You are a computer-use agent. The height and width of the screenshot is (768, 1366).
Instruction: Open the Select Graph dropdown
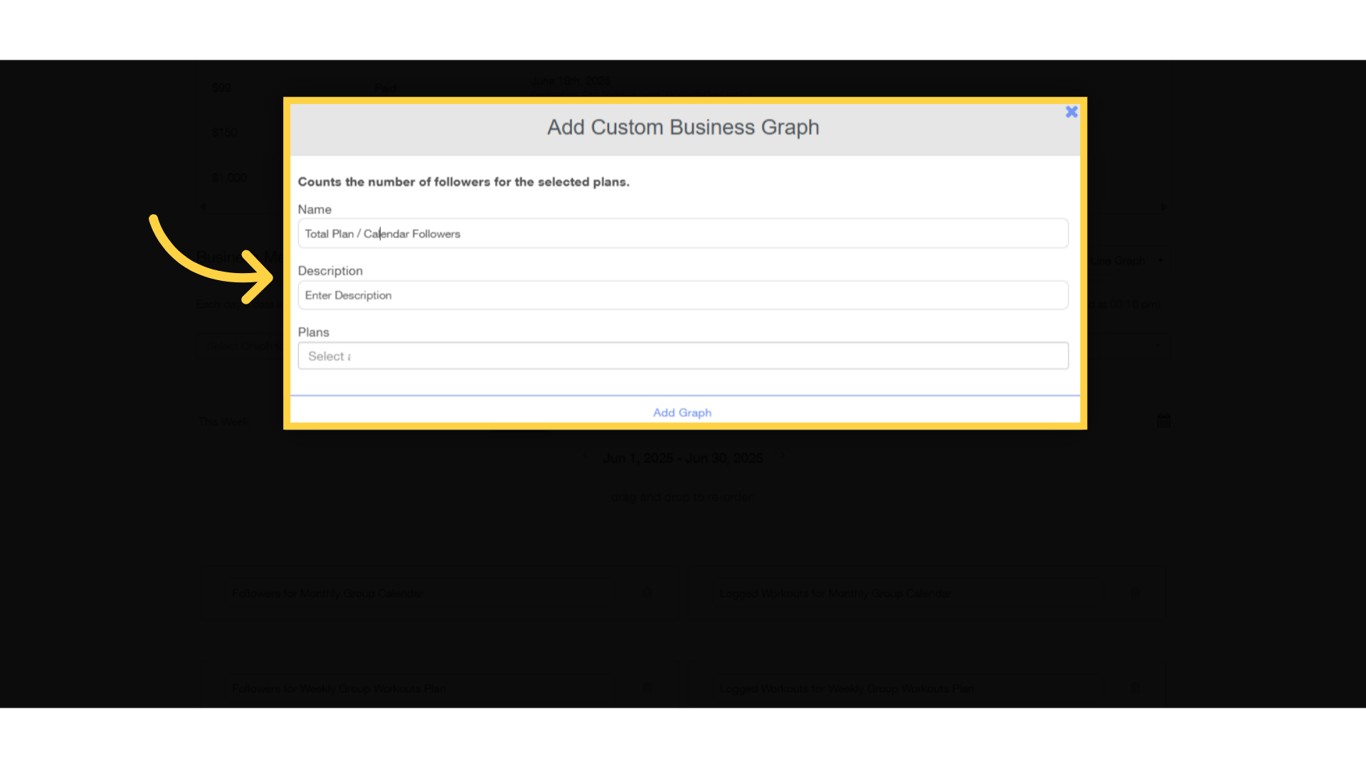(x=240, y=345)
